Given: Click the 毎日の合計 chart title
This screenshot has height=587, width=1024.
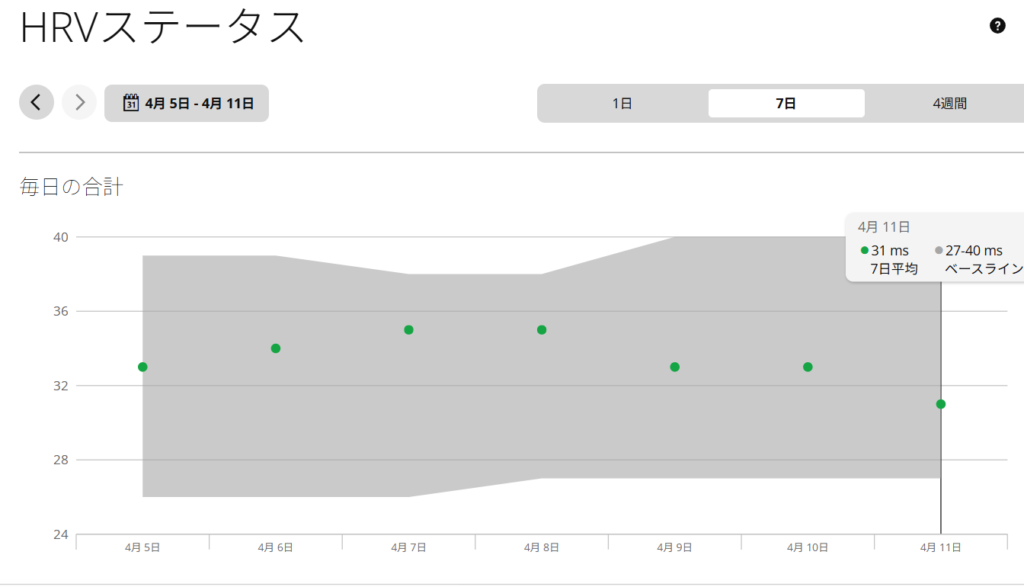Looking at the screenshot, I should (x=71, y=186).
